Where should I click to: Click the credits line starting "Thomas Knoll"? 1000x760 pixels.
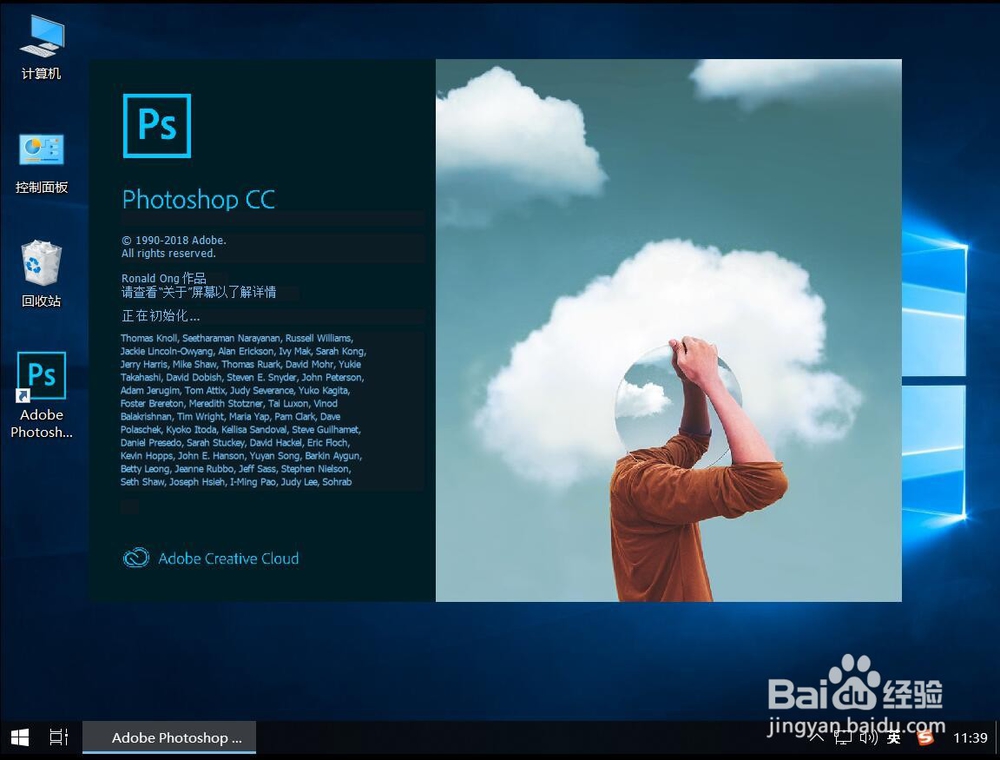[x=237, y=338]
